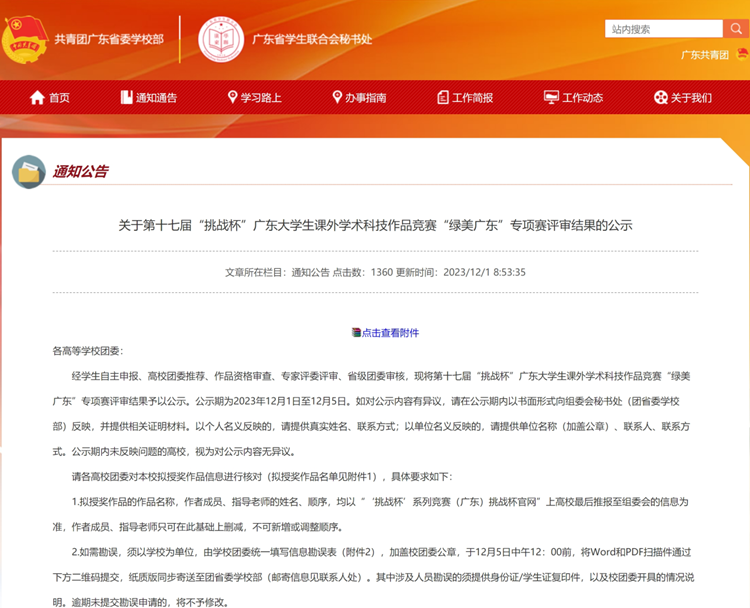Open the 办事指南 navigation menu item
Screen dimensions: 750x608
[366, 97]
